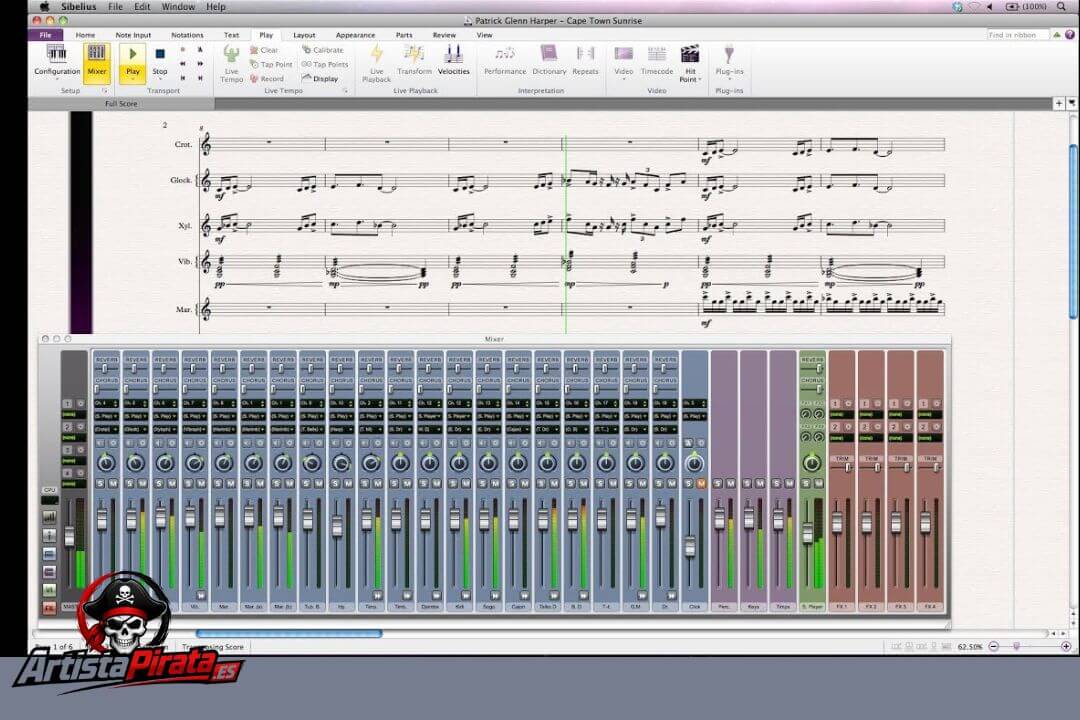The height and width of the screenshot is (720, 1080).
Task: Select the Tap Point option
Action: 271,65
